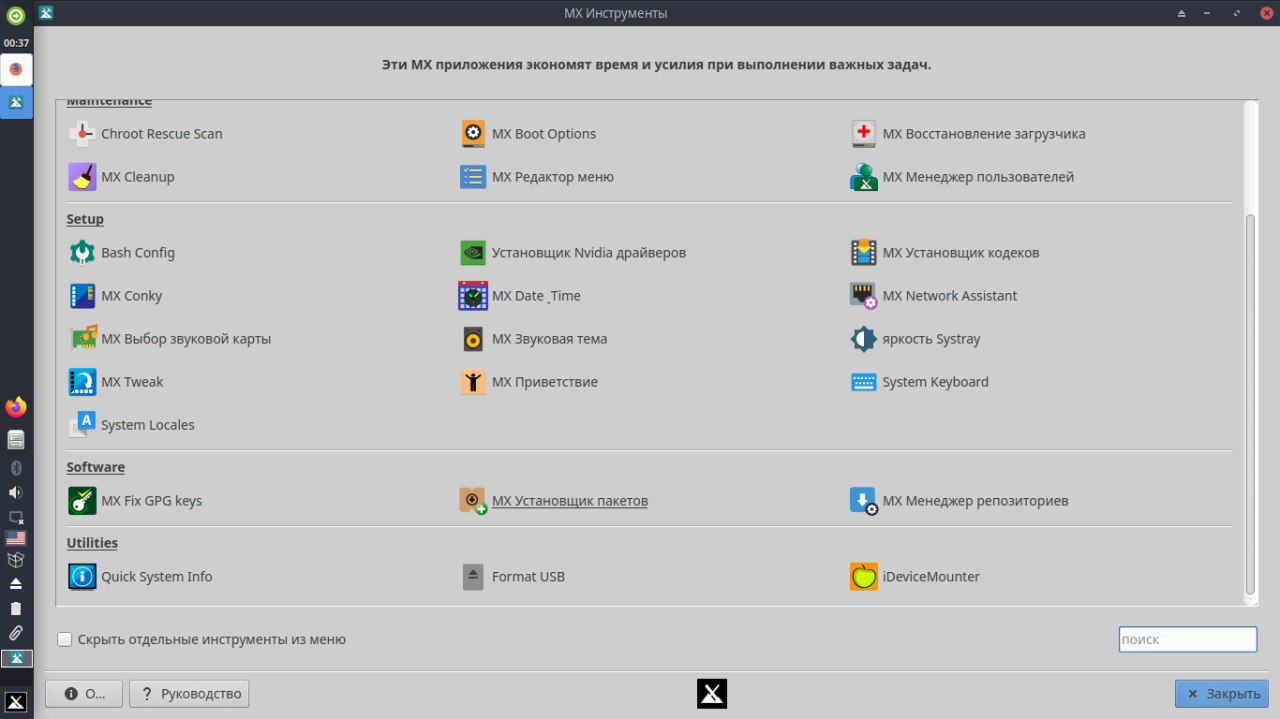Viewport: 1280px width, 719px height.
Task: Click the MX Cleanup label
Action: (x=138, y=177)
